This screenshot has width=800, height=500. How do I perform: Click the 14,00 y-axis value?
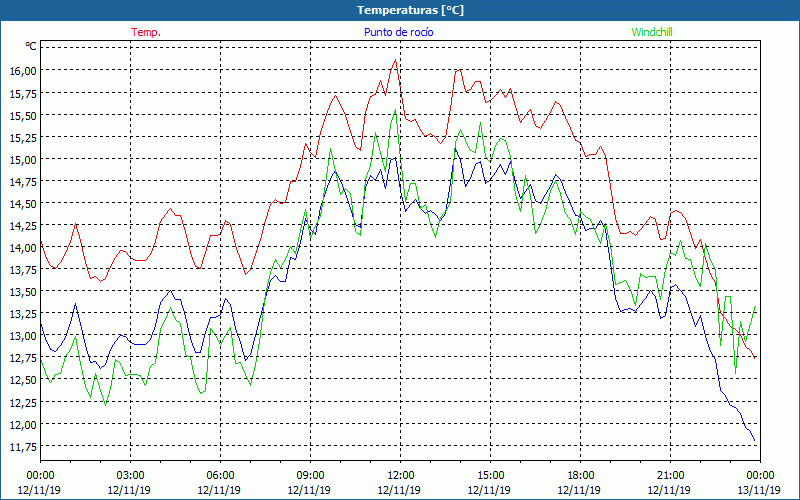[x=23, y=248]
